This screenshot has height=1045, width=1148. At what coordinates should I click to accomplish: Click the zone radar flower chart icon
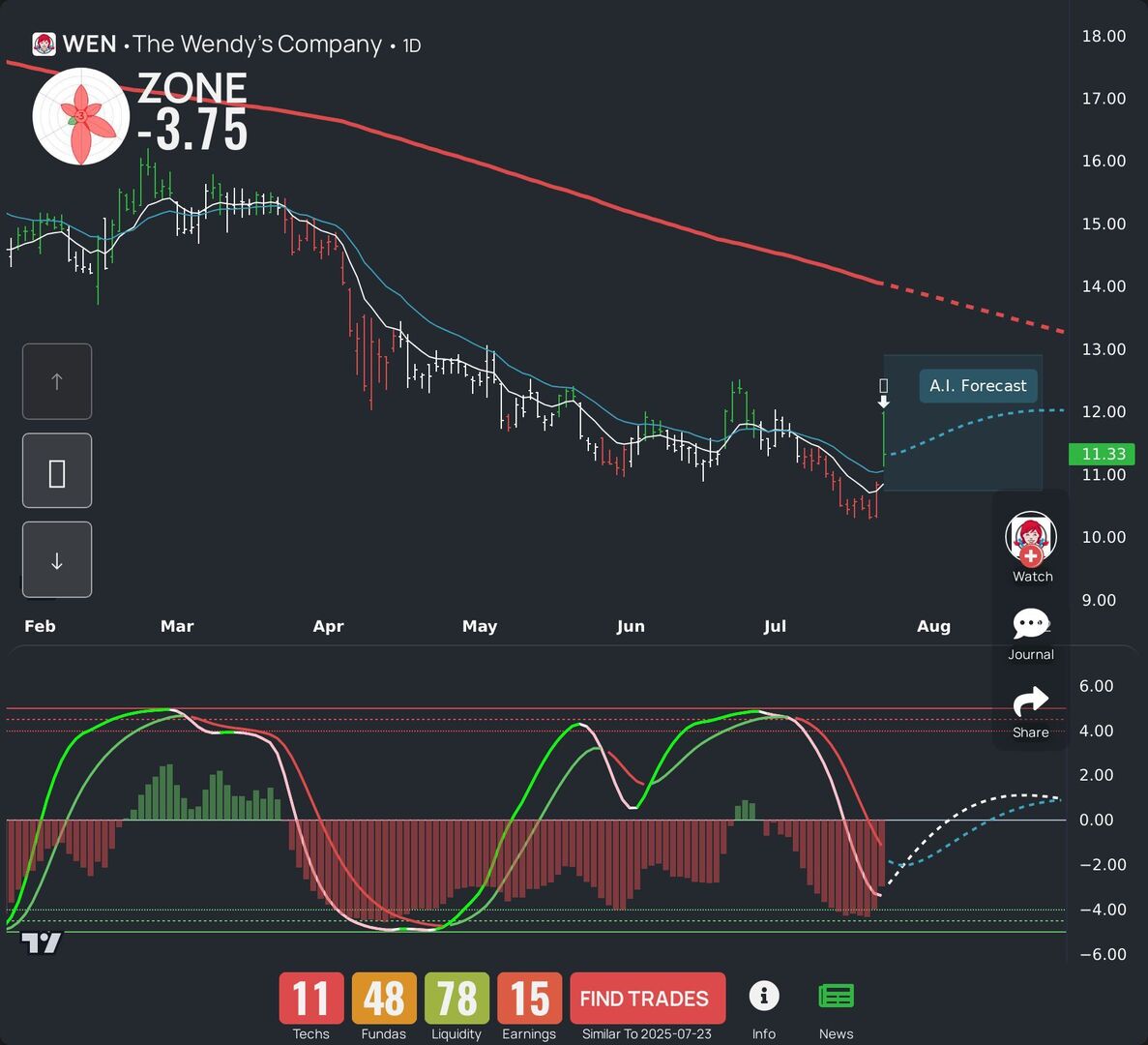coord(81,116)
